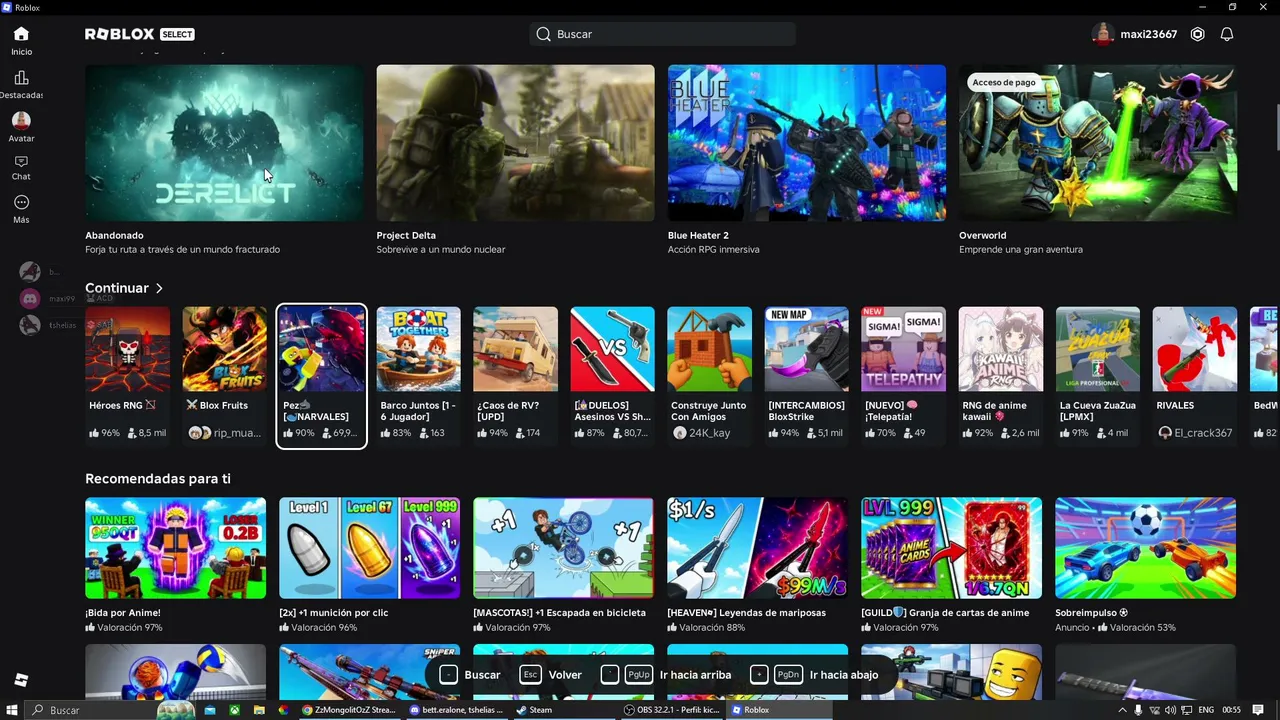The width and height of the screenshot is (1280, 720).
Task: Click the Roblox studio icon bottom-left
Action: click(x=21, y=680)
